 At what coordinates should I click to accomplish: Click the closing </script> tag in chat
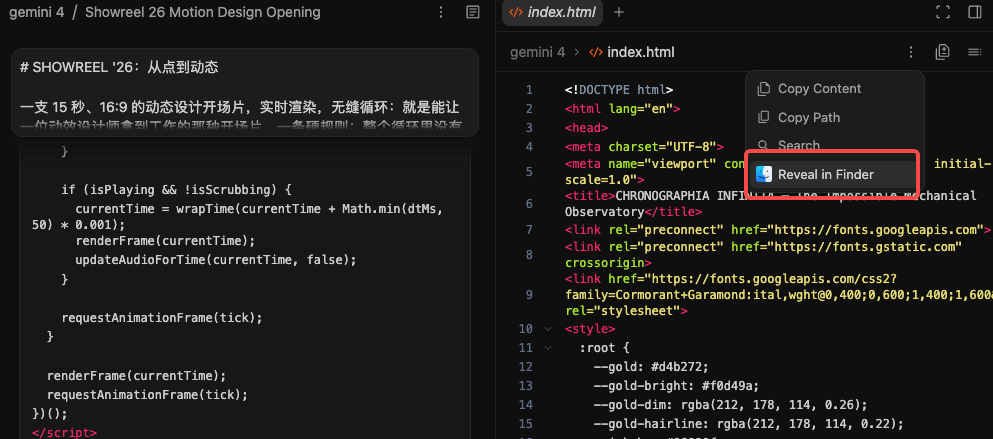[x=64, y=433]
